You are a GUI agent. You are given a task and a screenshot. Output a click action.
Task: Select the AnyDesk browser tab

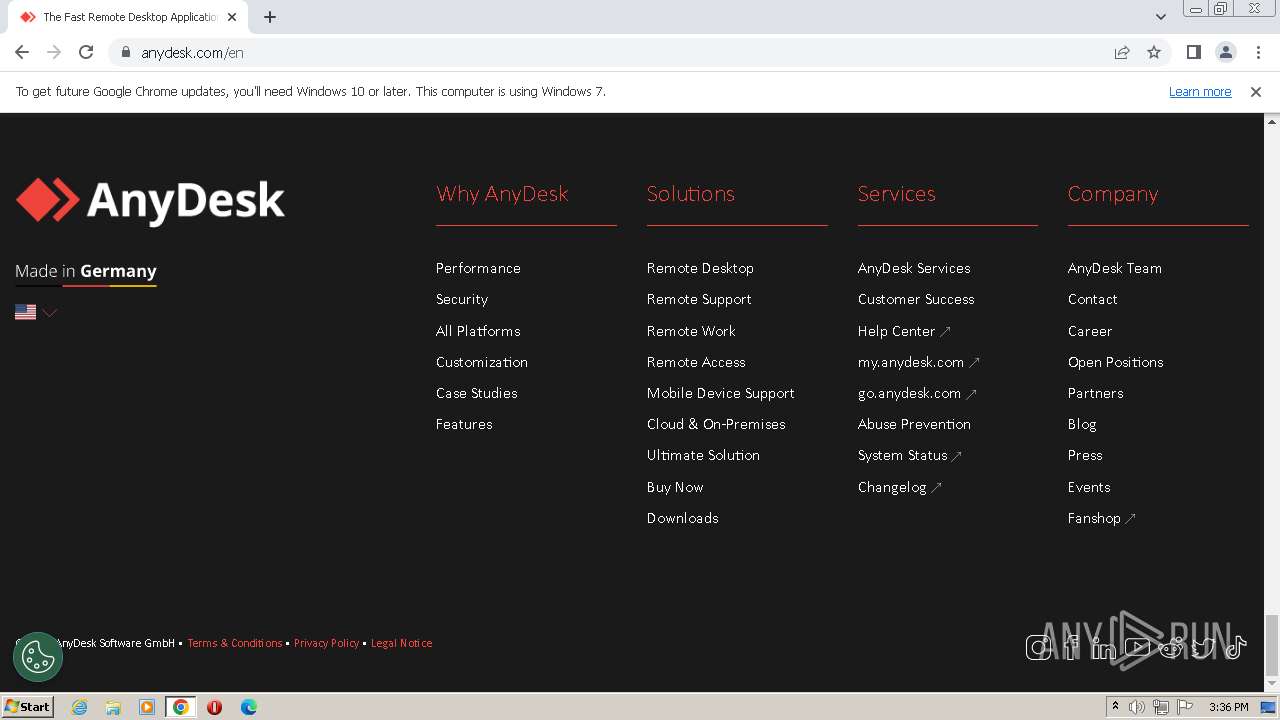[x=128, y=17]
